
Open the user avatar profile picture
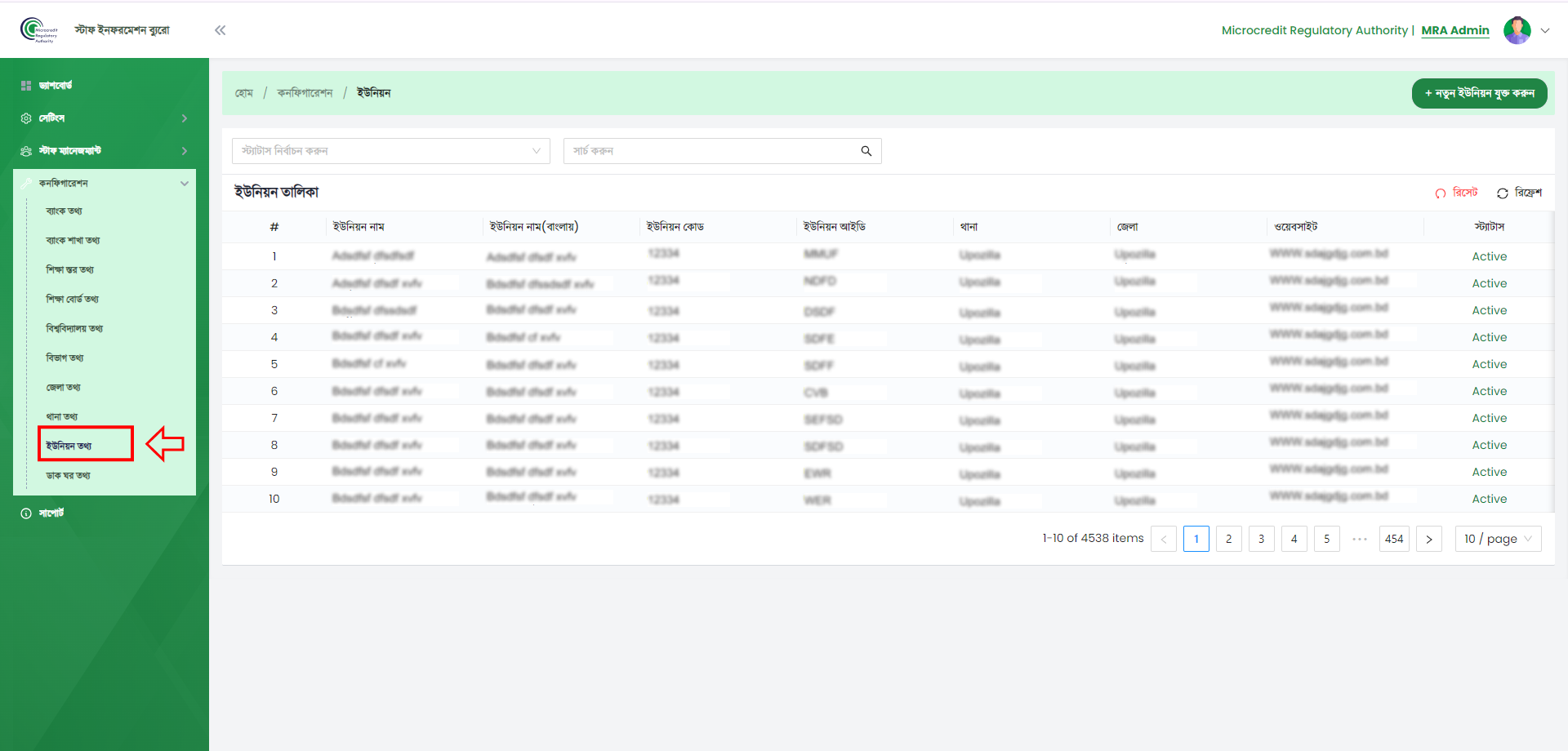pos(1517,30)
